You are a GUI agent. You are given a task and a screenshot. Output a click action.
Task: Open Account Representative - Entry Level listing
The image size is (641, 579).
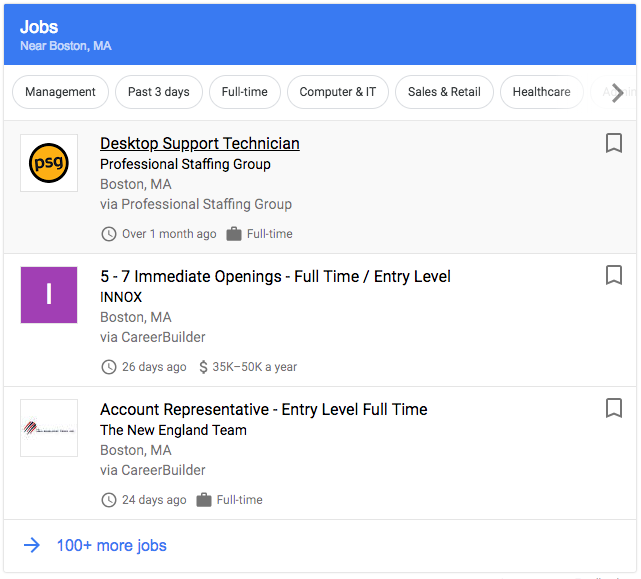coord(263,409)
